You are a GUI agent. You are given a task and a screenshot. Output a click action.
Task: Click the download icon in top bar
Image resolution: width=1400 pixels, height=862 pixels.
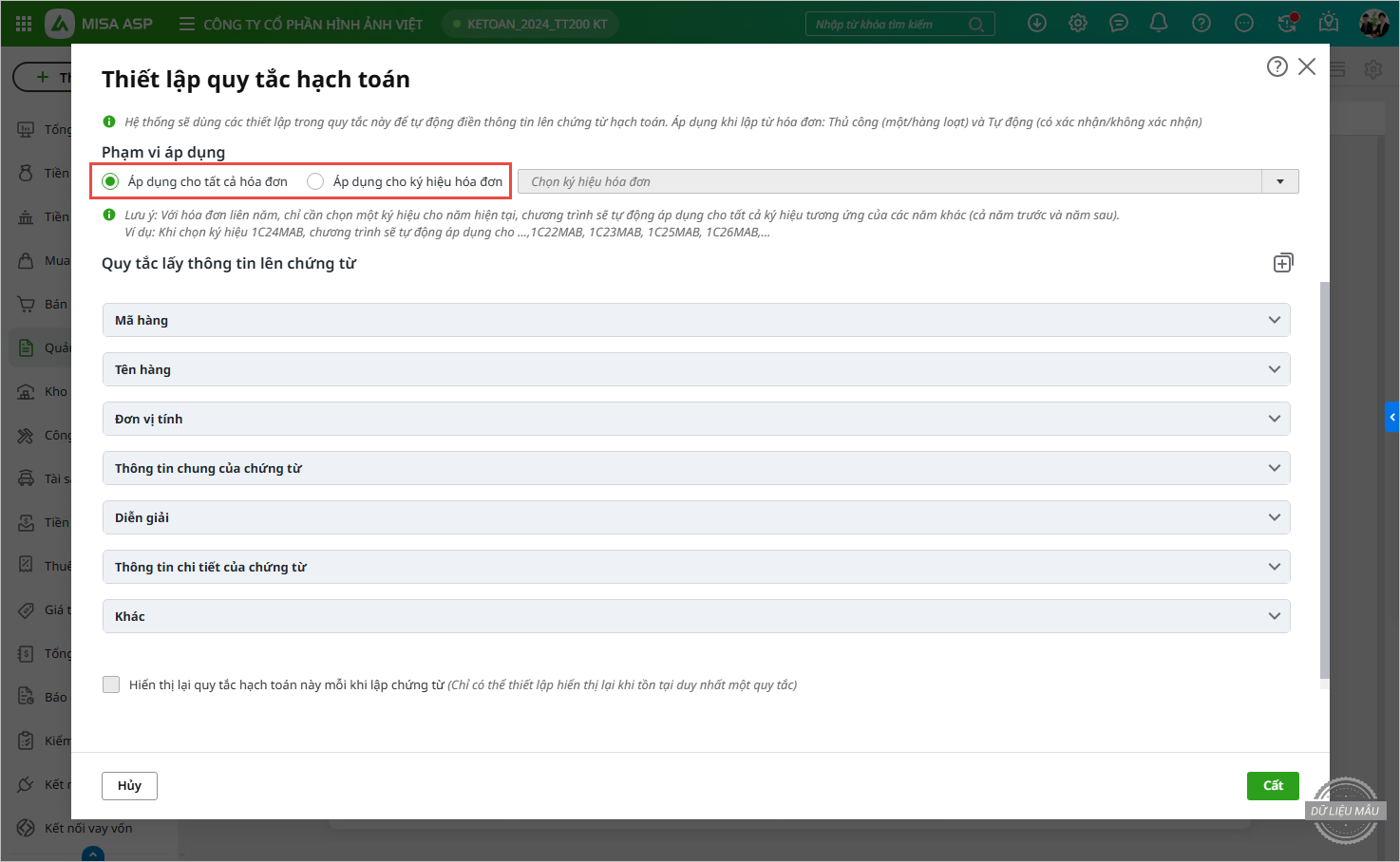tap(1037, 24)
